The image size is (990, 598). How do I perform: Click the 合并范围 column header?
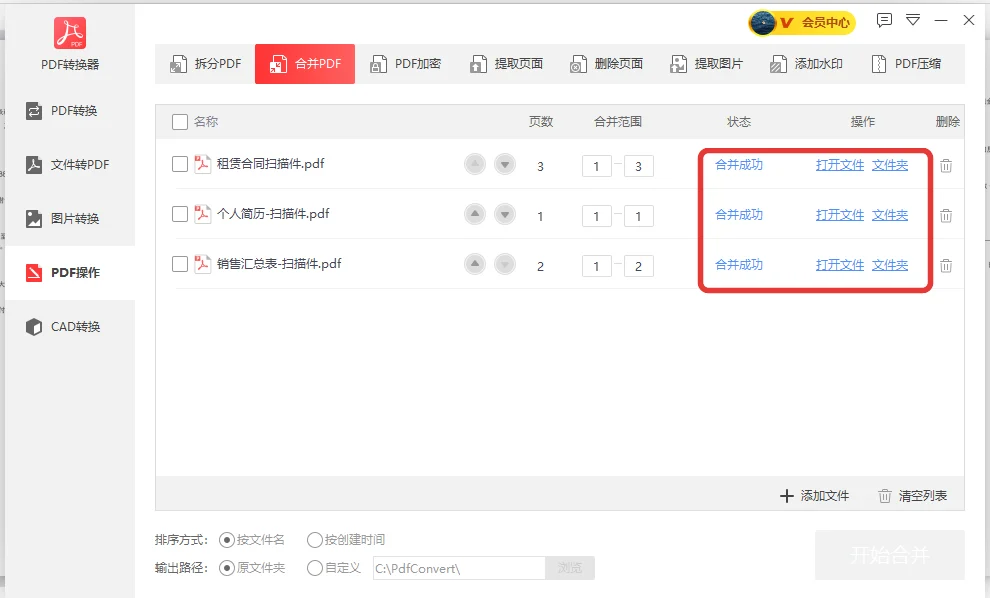pos(617,122)
